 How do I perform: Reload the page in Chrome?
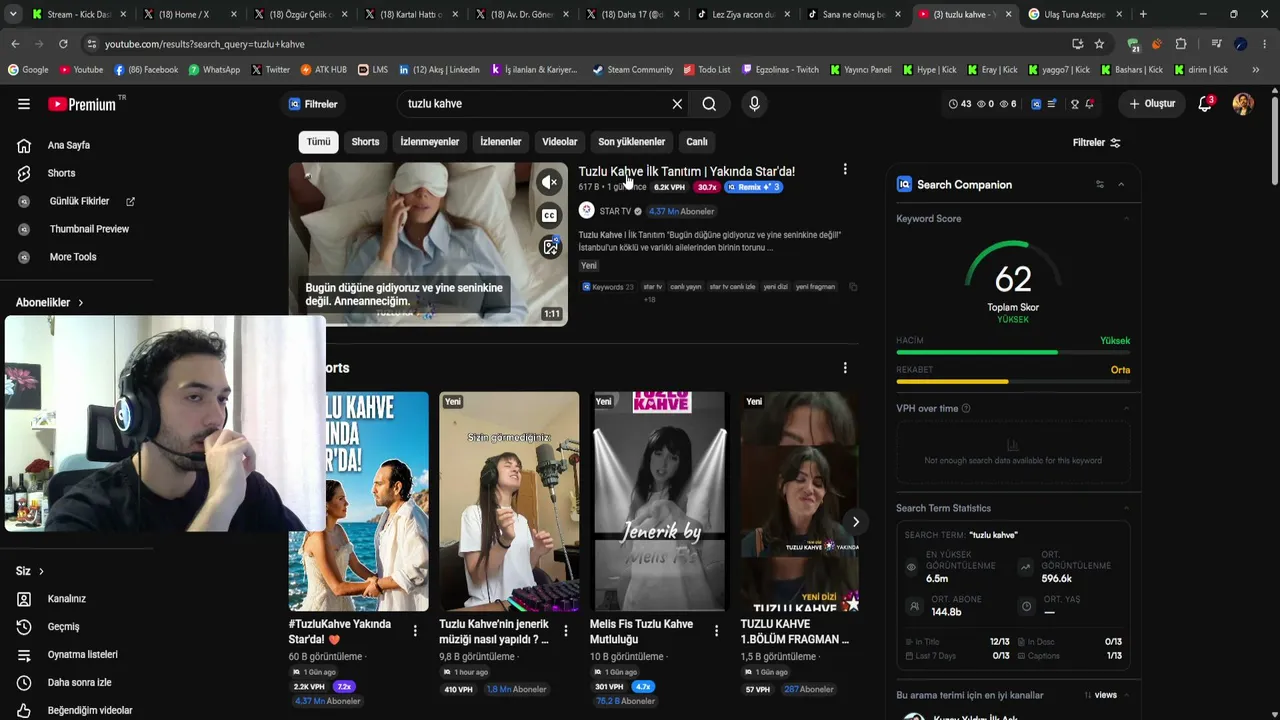pos(63,44)
